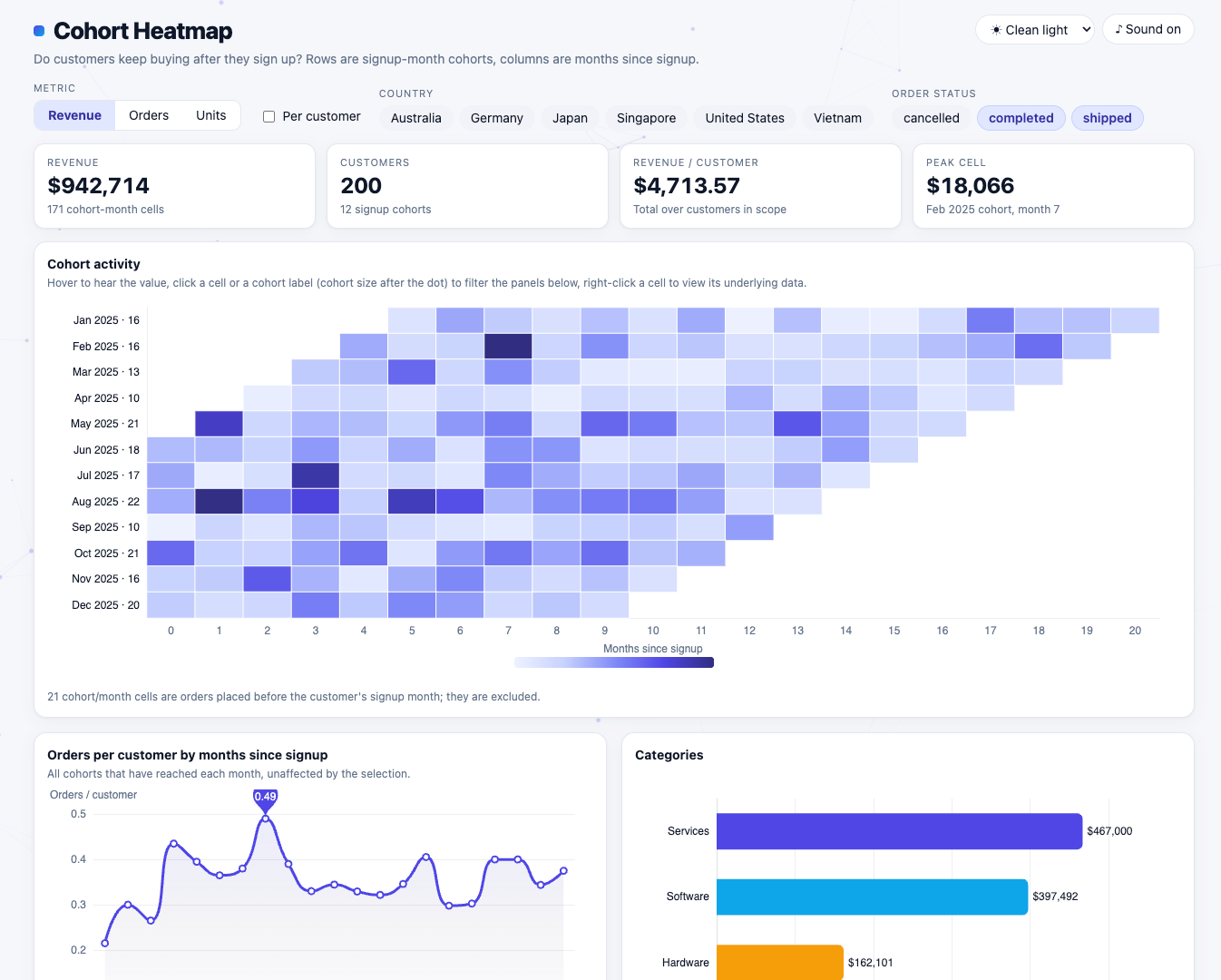Click the Peak Cell $18,066 card
The height and width of the screenshot is (980, 1221).
tap(1053, 186)
